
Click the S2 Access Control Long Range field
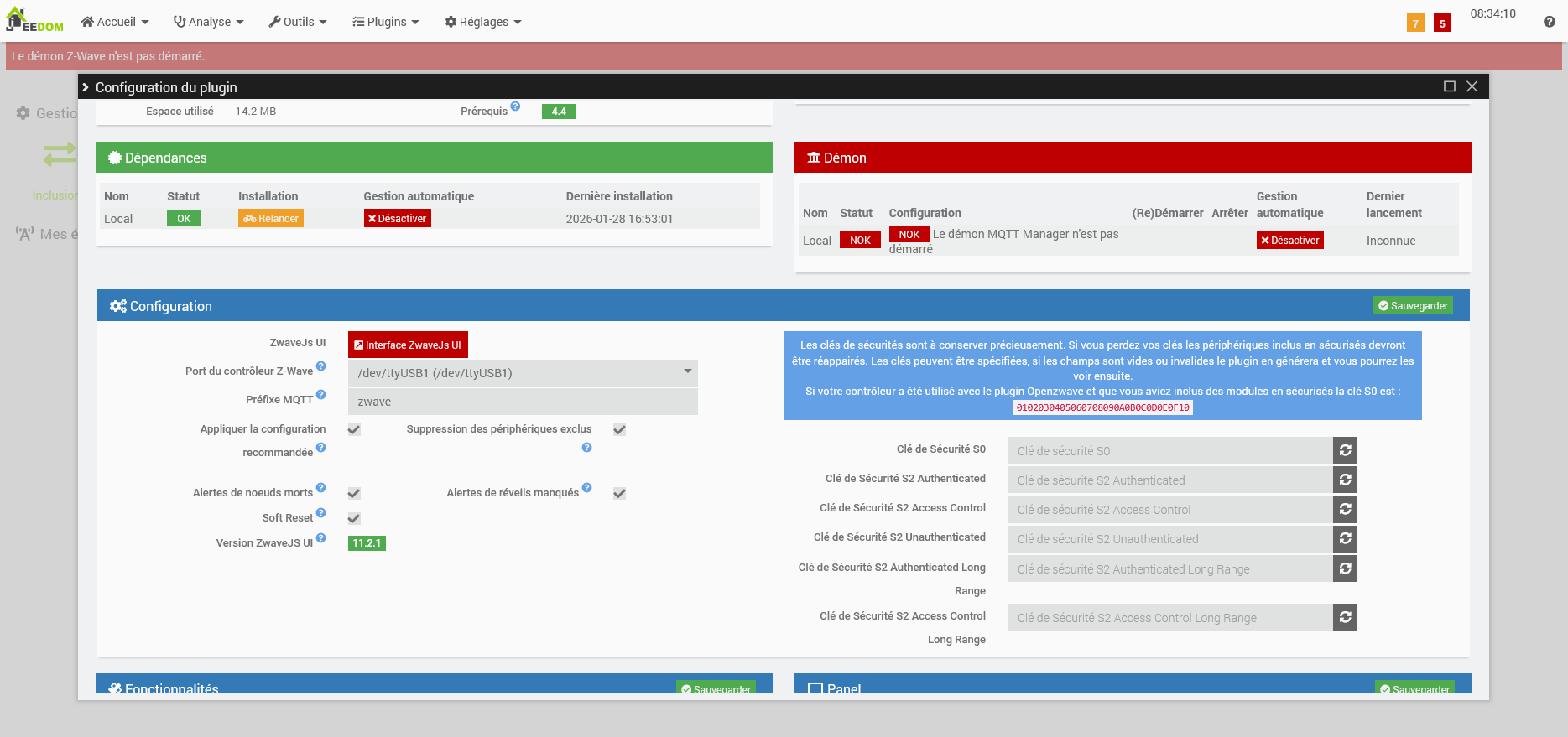[x=1170, y=617]
